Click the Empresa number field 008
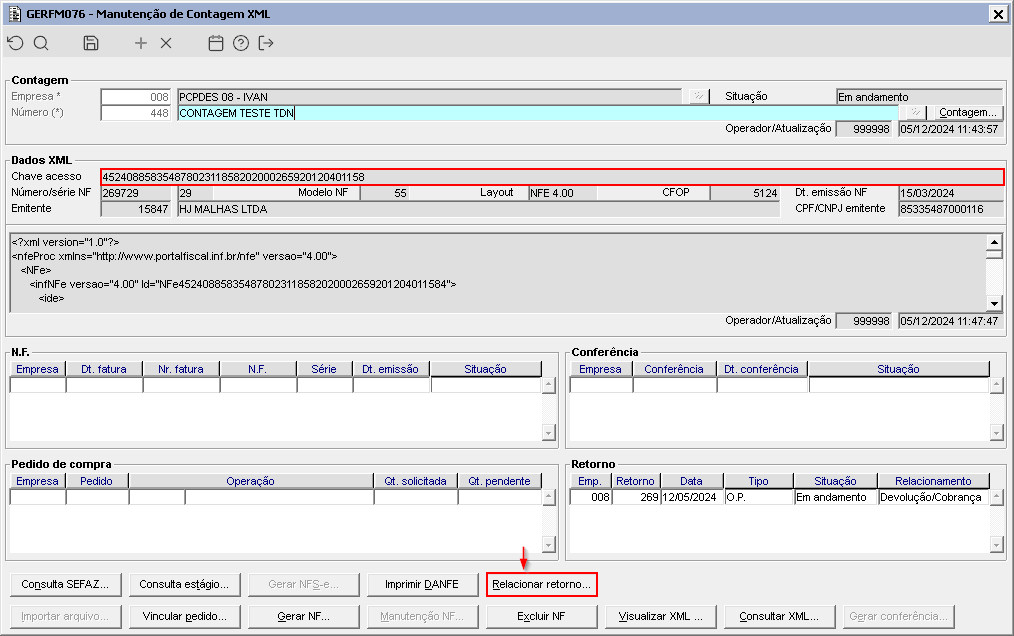1014x636 pixels. pos(136,97)
